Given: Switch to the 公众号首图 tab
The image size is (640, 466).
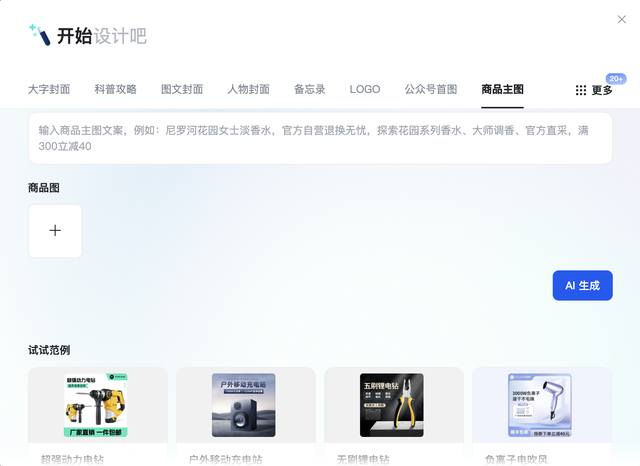Looking at the screenshot, I should coord(431,89).
